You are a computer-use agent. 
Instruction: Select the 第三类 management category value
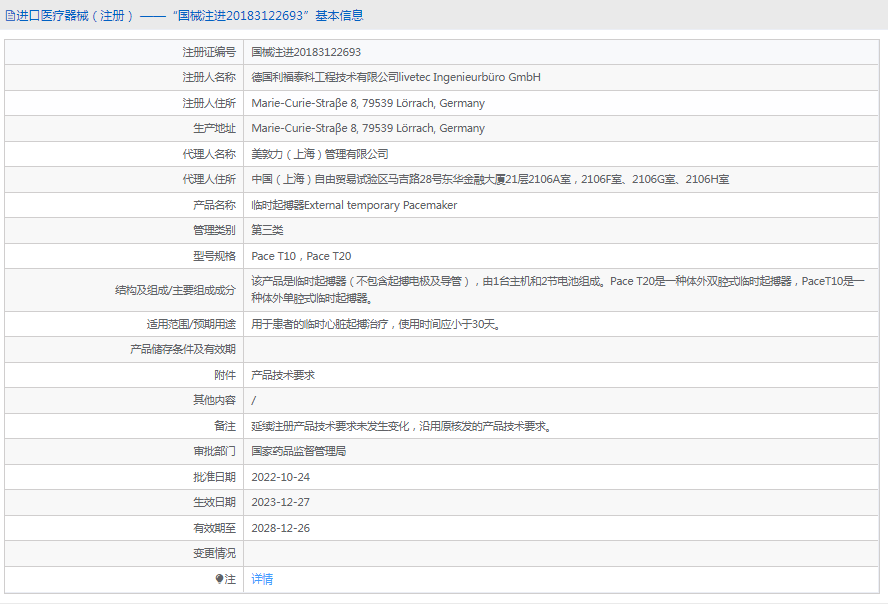tap(267, 230)
